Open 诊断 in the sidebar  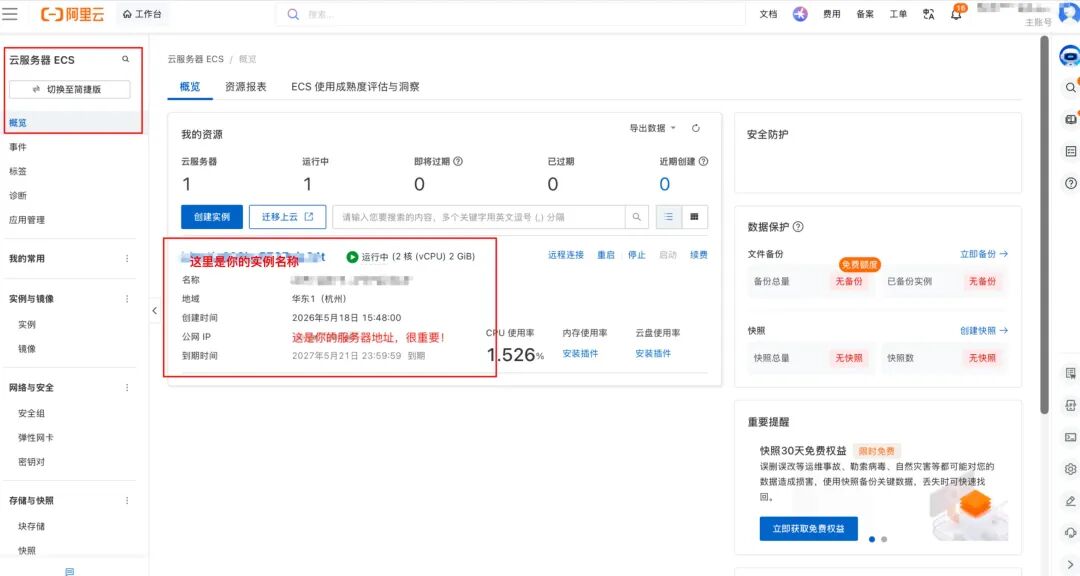18,196
